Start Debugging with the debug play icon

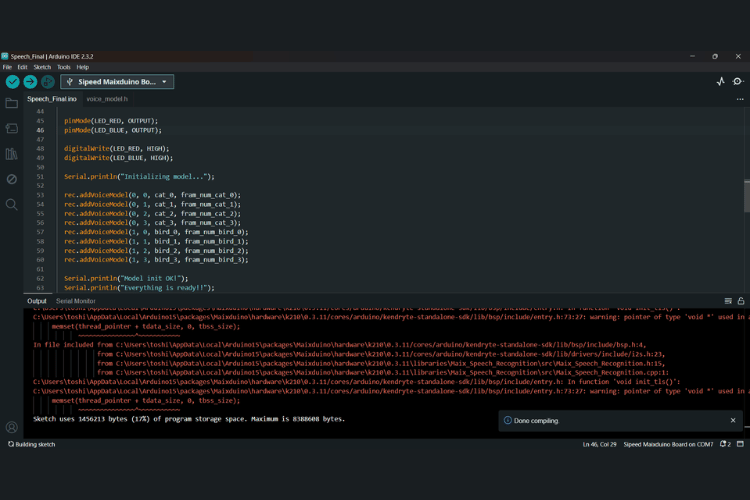[x=48, y=82]
